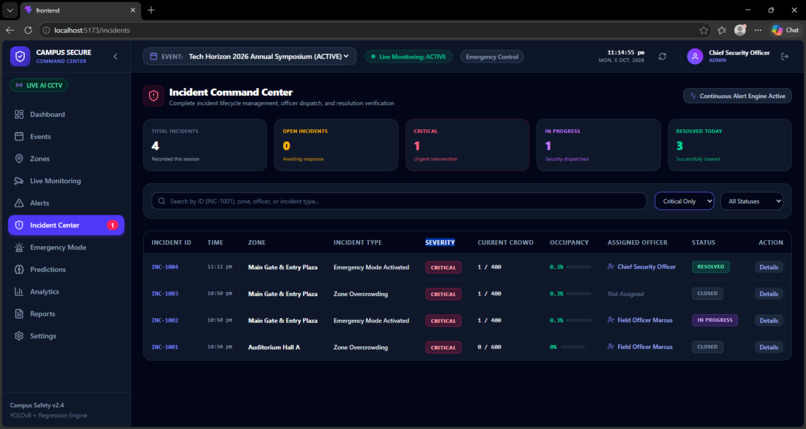The image size is (806, 429).
Task: Select the Open Incidents card
Action: pyautogui.click(x=336, y=145)
